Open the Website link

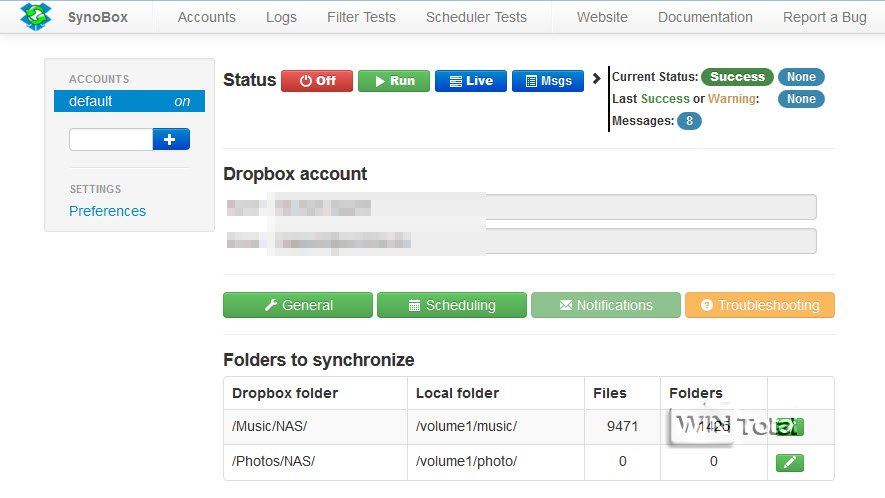click(602, 17)
